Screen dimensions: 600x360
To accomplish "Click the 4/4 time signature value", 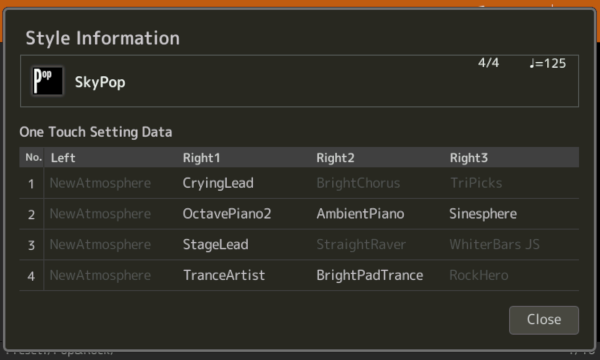I will tap(488, 63).
